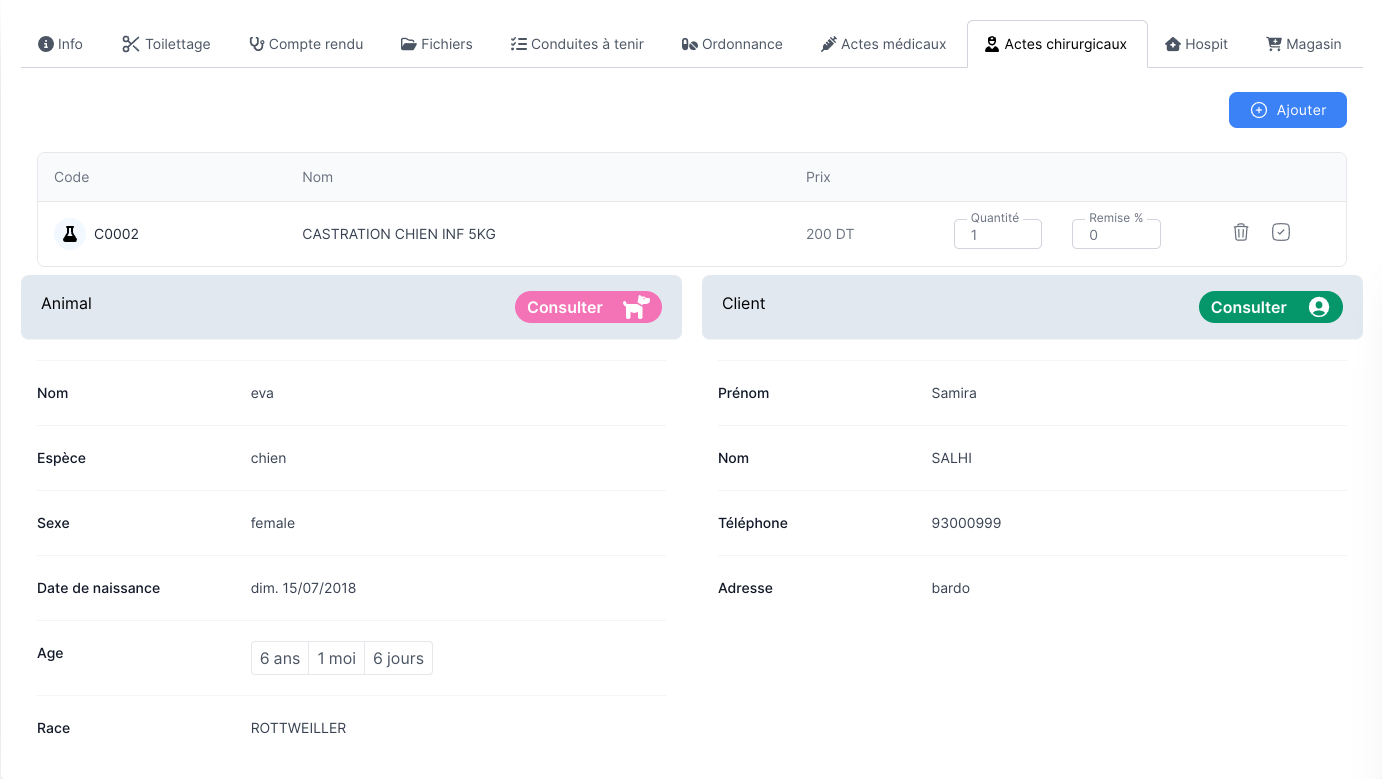Open the Hospit tab
The width and height of the screenshot is (1382, 779).
point(1196,44)
